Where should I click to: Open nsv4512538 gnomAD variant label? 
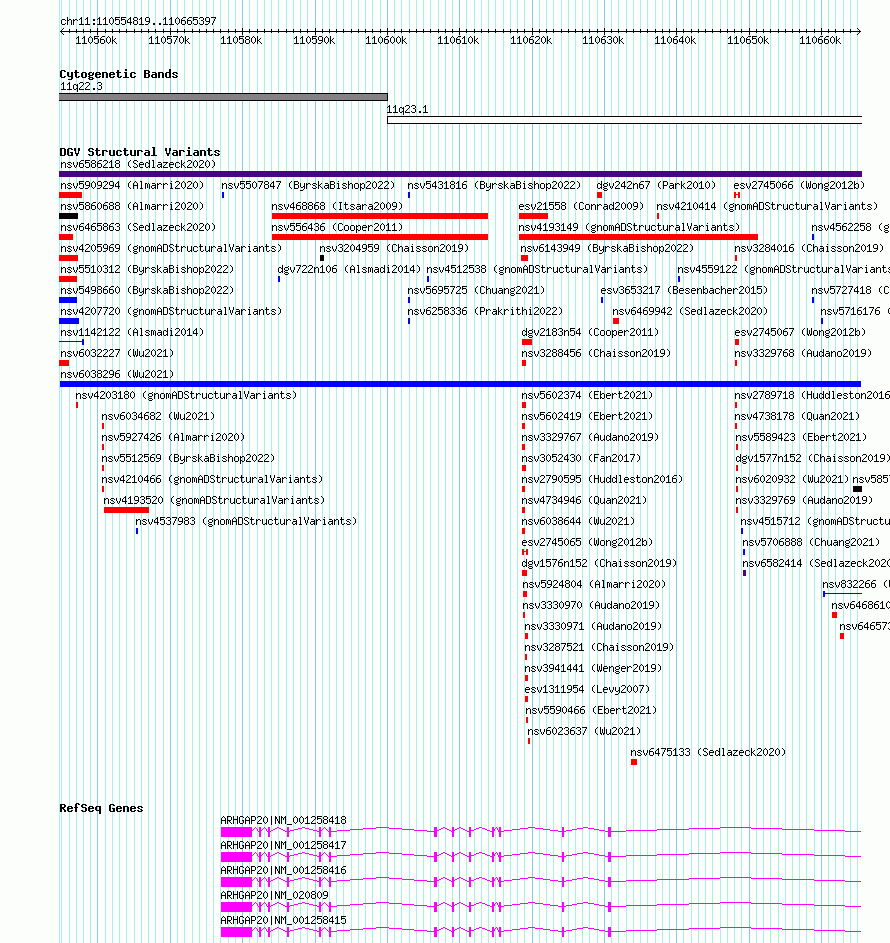537,269
